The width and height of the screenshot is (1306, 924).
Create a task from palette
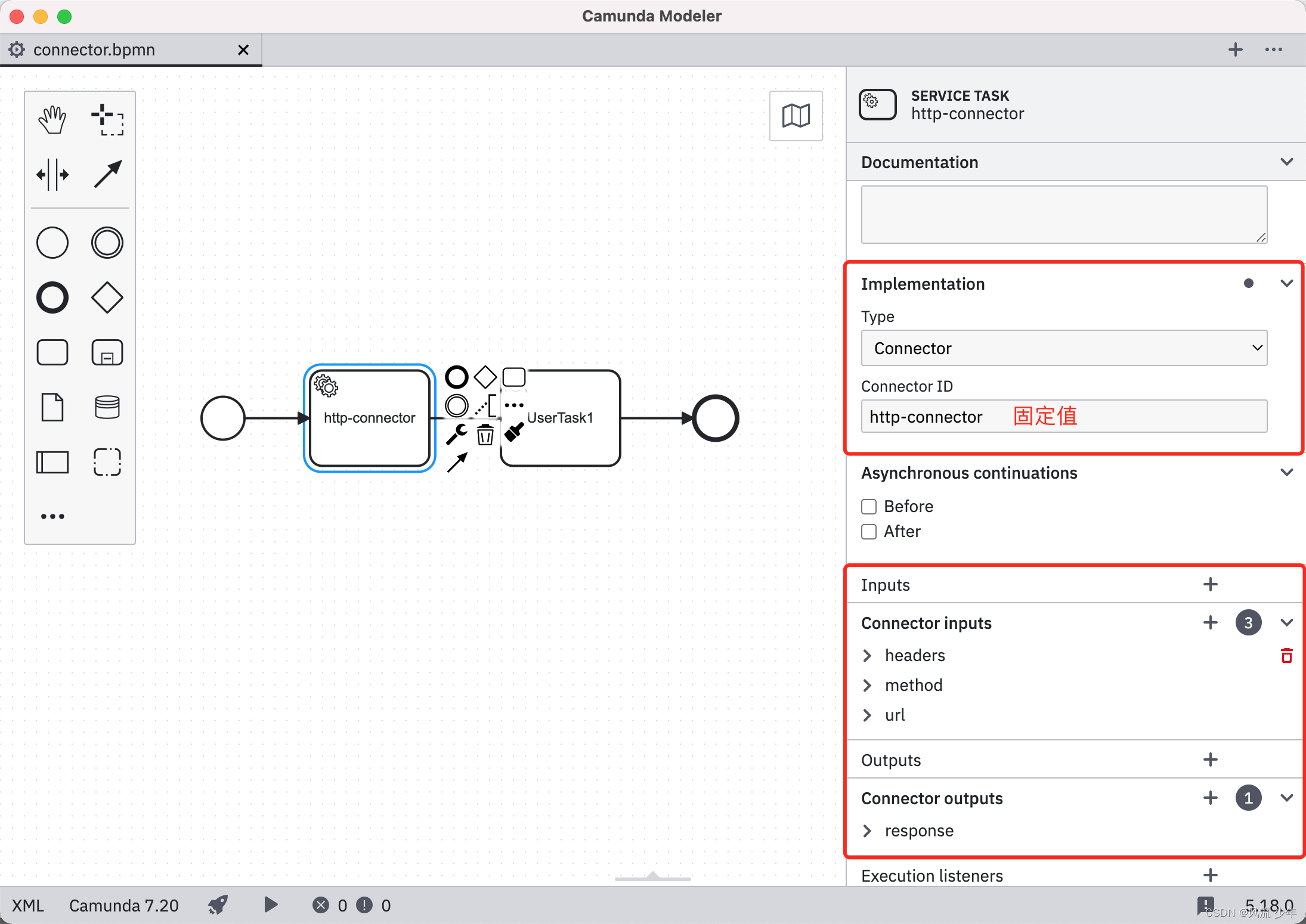pyautogui.click(x=52, y=352)
